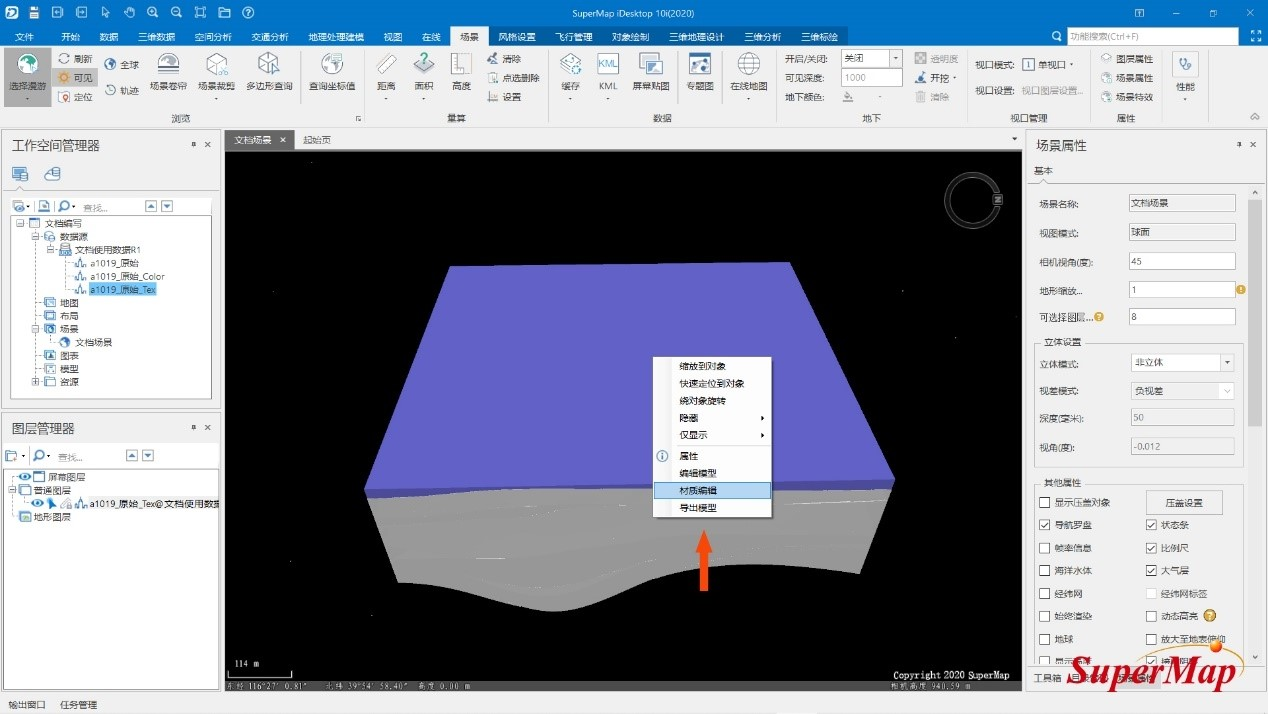1268x714 pixels.
Task: Open the 开启/关闭 underground dropdown
Action: (x=895, y=58)
